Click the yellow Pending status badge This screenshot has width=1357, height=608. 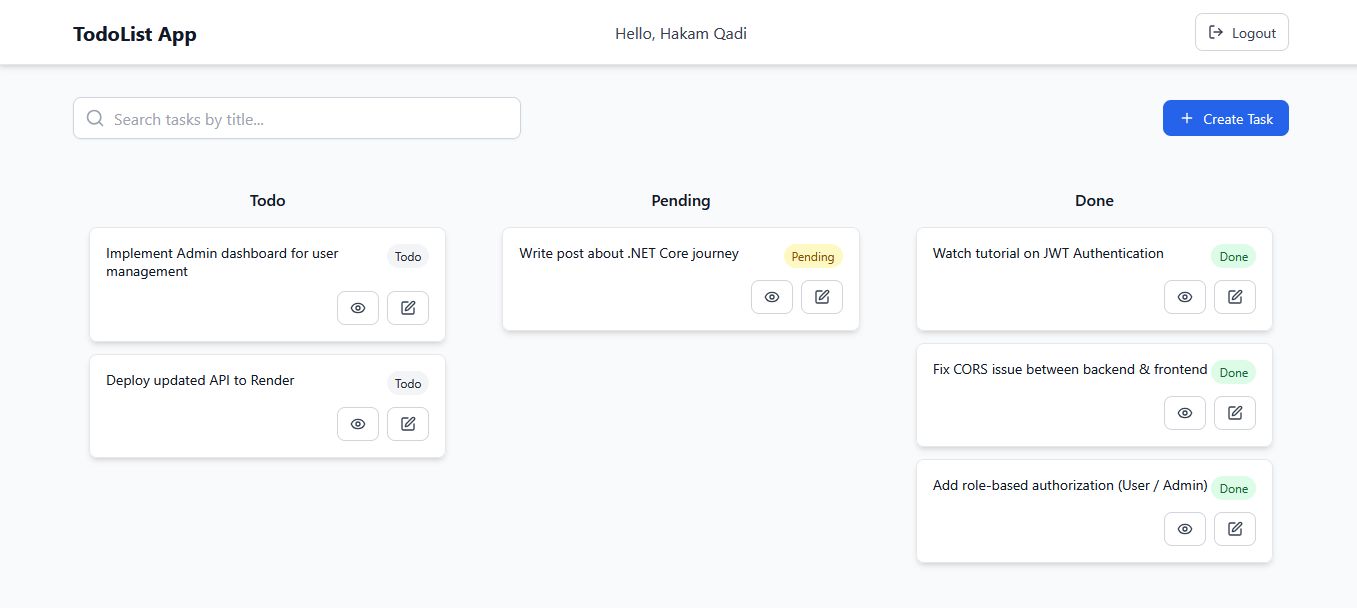813,257
